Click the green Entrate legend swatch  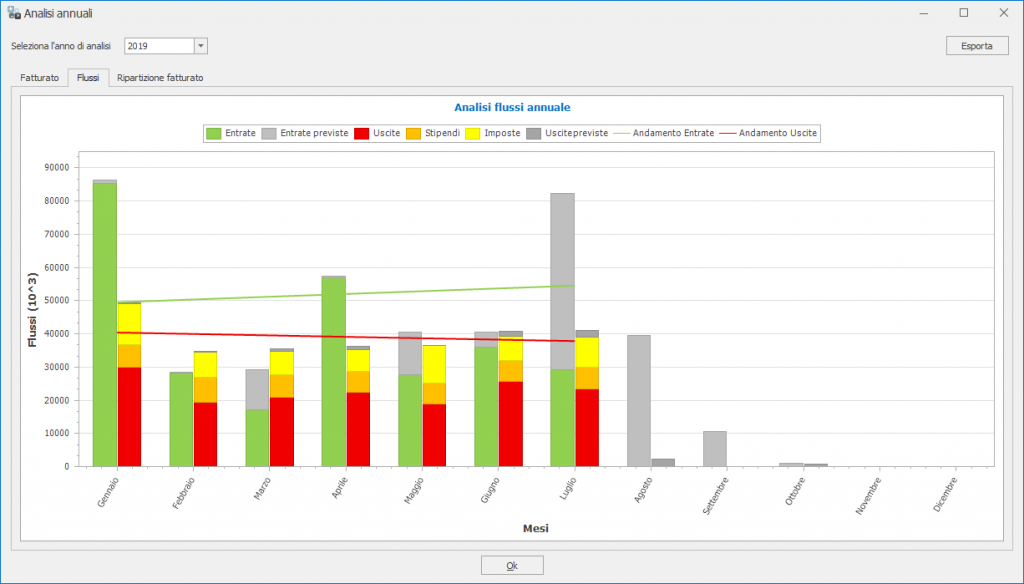pos(214,133)
